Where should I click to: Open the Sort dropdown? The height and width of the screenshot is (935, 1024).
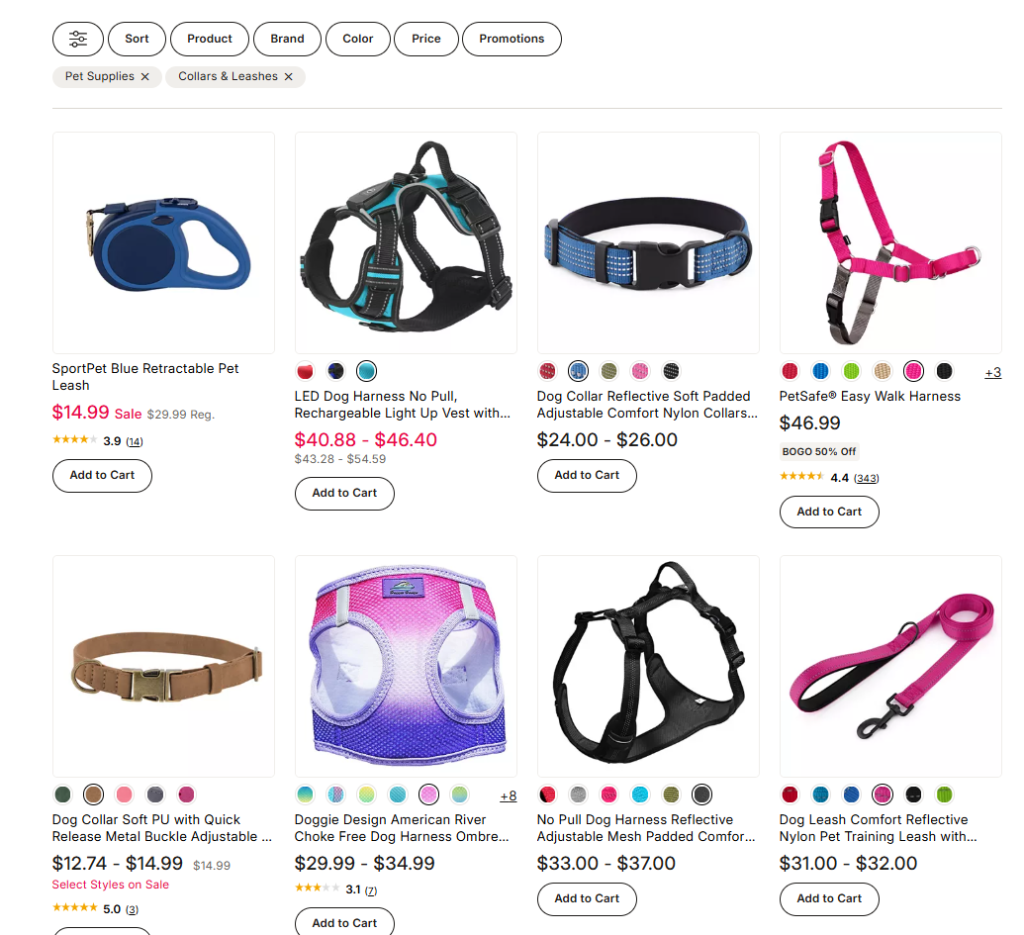coord(136,39)
